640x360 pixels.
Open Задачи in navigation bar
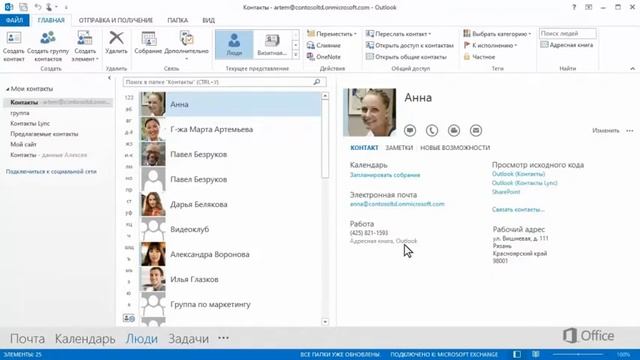[188, 338]
